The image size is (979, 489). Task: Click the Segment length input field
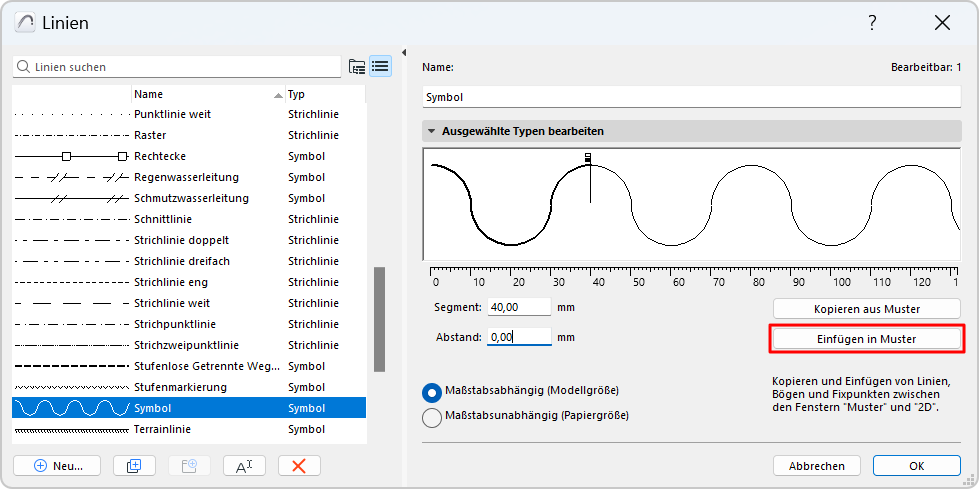click(518, 307)
